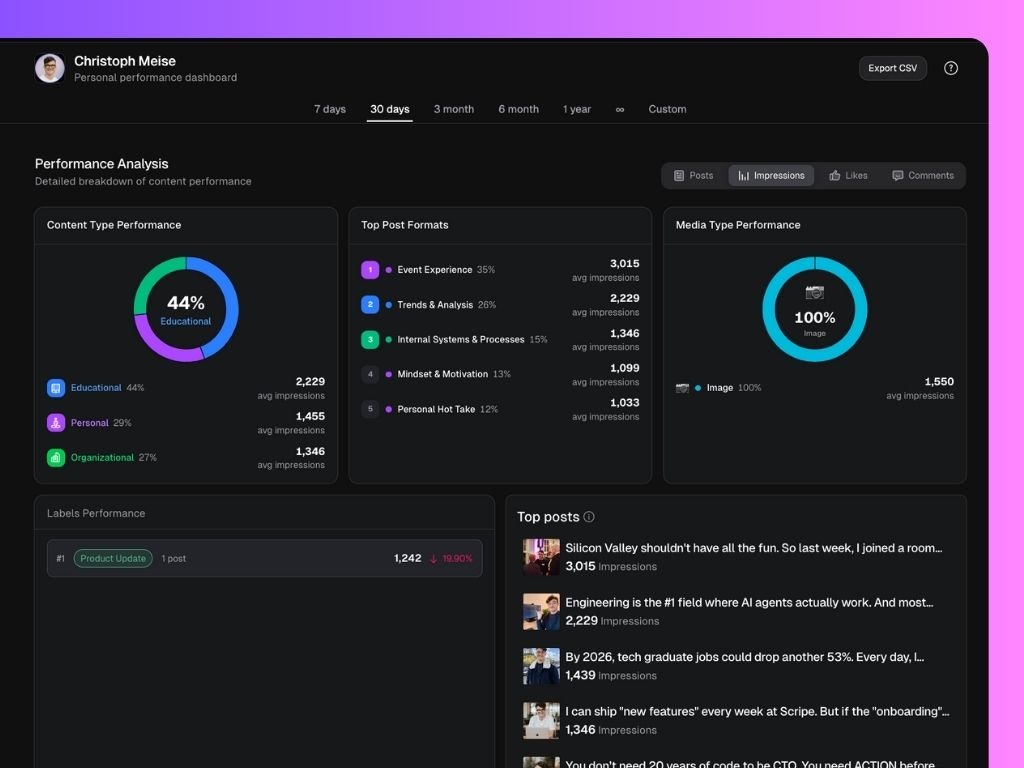This screenshot has height=768, width=1024.
Task: Toggle the Posts metric view
Action: [692, 175]
